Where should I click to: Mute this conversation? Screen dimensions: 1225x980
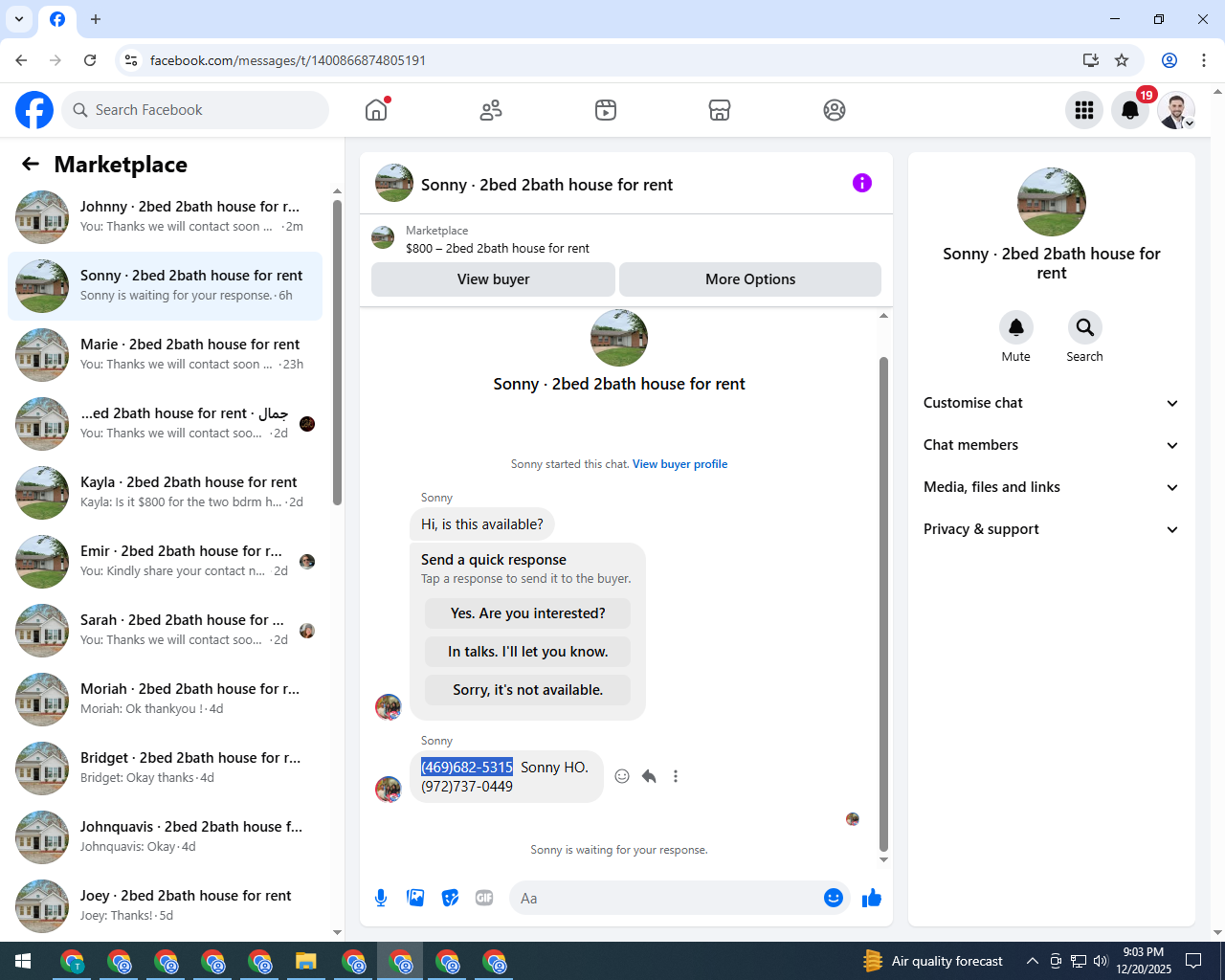point(1016,327)
